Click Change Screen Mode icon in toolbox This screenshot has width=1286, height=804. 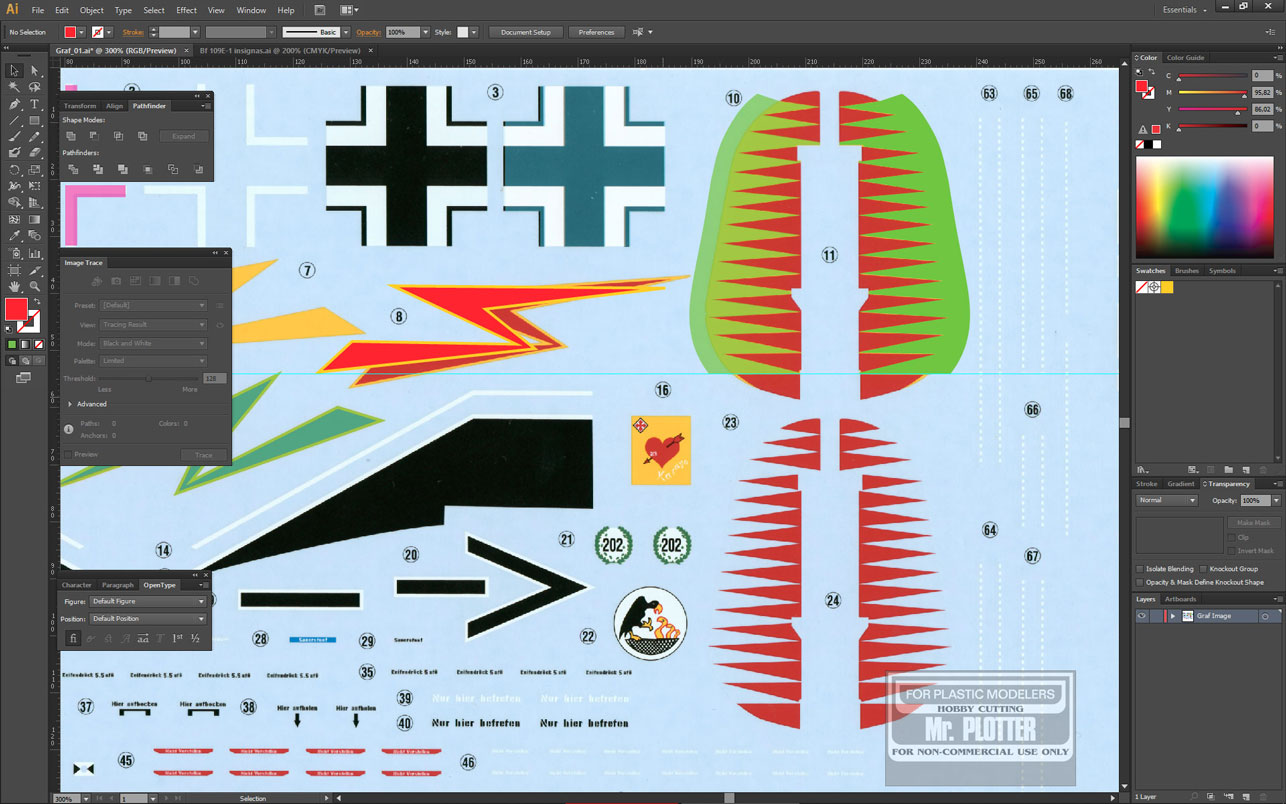[23, 377]
